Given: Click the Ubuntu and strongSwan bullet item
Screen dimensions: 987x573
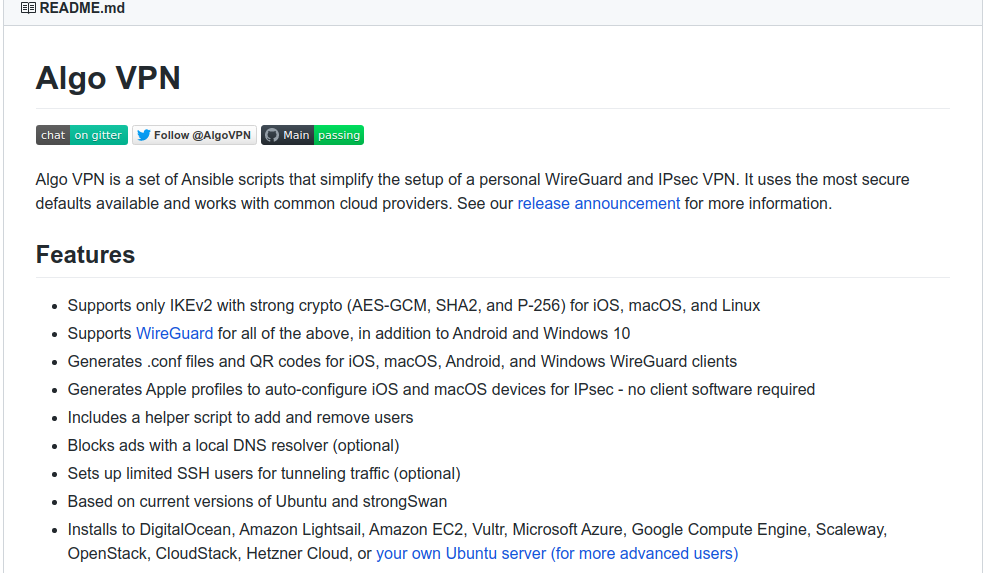Looking at the screenshot, I should (257, 501).
